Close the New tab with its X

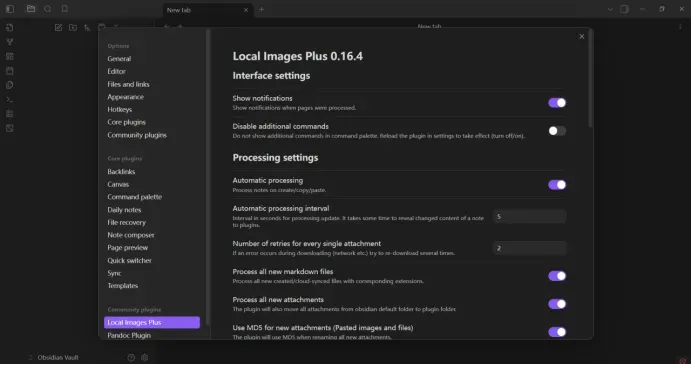246,10
